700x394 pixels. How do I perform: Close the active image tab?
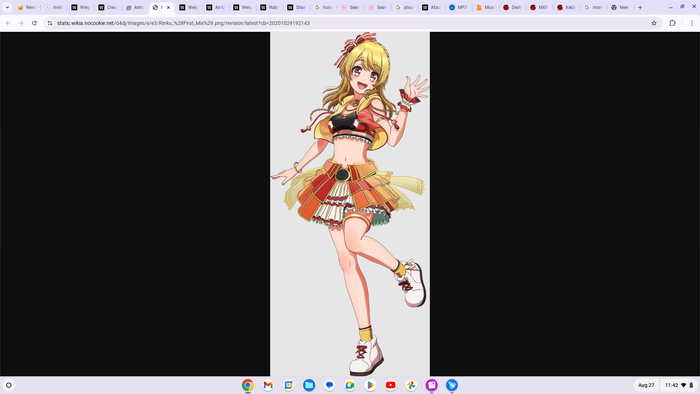tap(168, 7)
